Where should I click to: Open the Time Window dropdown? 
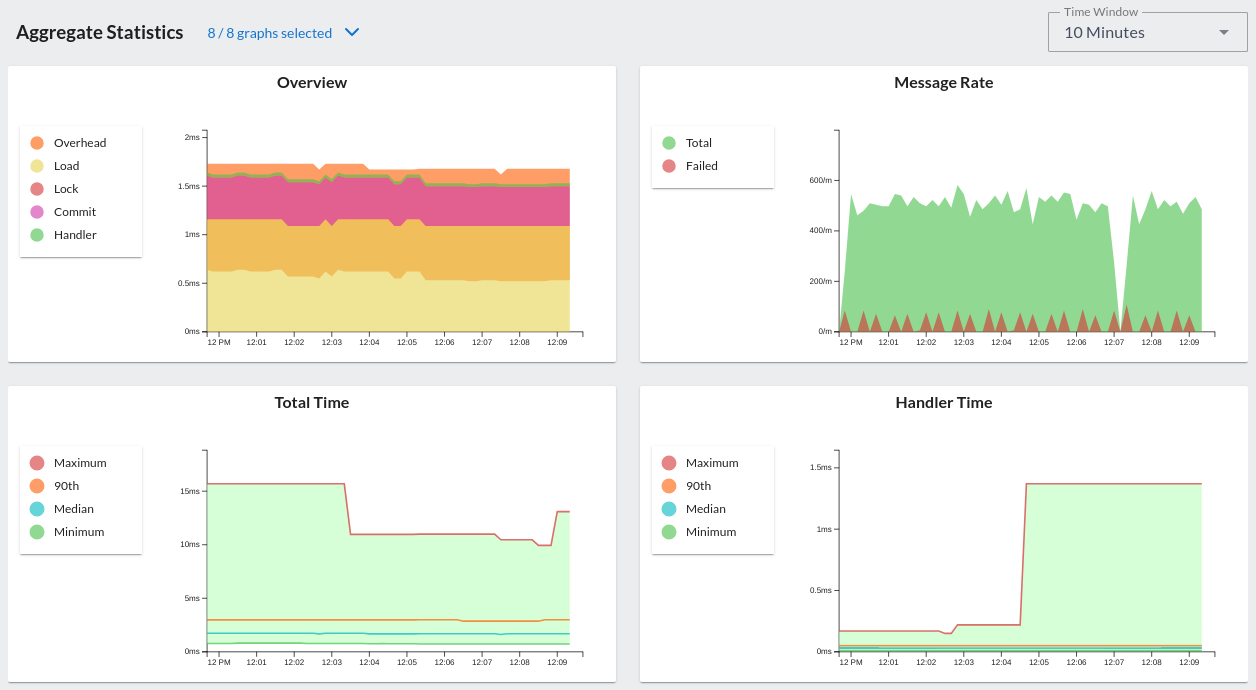pos(1147,32)
